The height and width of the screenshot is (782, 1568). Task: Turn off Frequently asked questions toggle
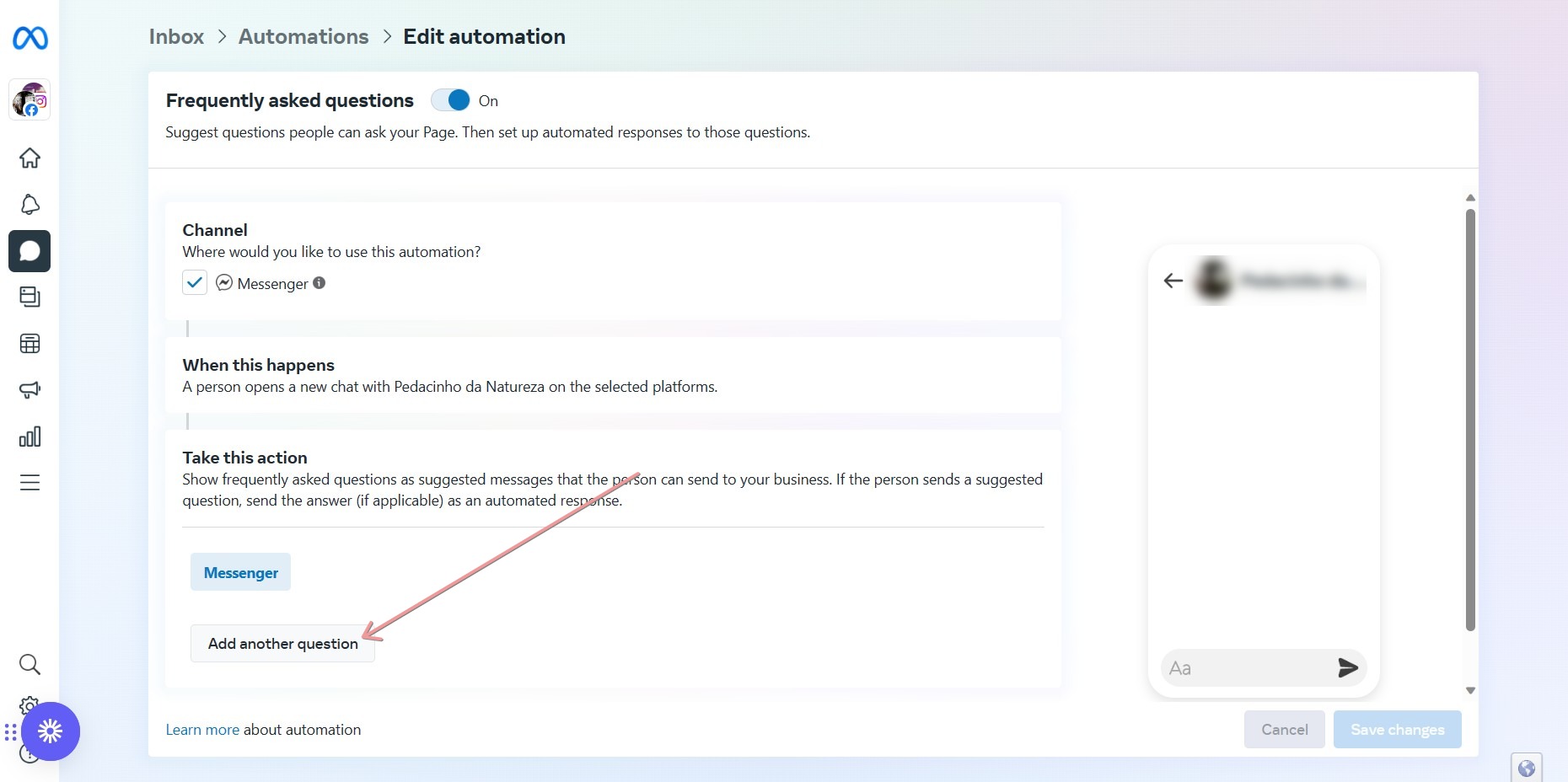pos(450,100)
